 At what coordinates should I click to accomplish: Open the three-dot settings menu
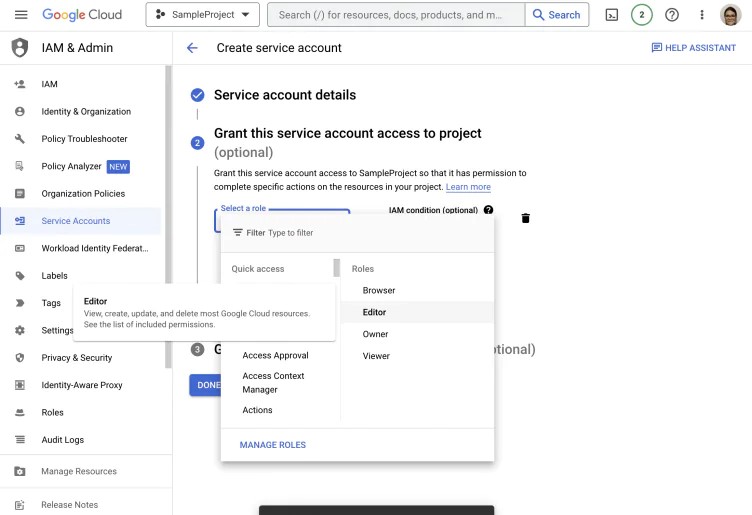point(702,15)
